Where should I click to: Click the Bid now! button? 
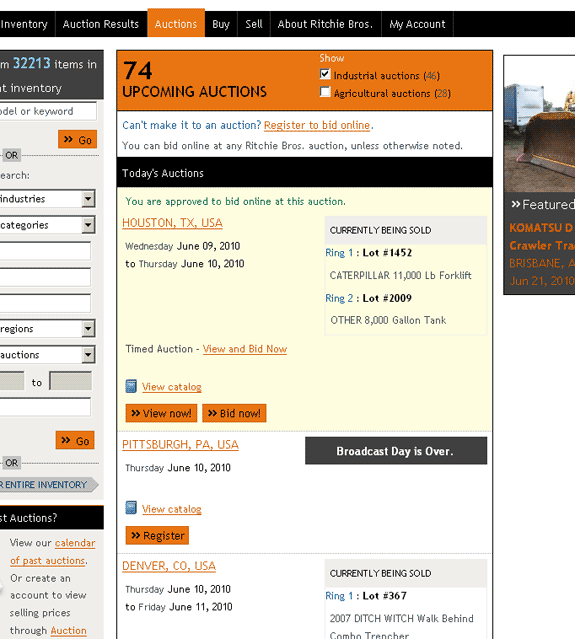234,413
